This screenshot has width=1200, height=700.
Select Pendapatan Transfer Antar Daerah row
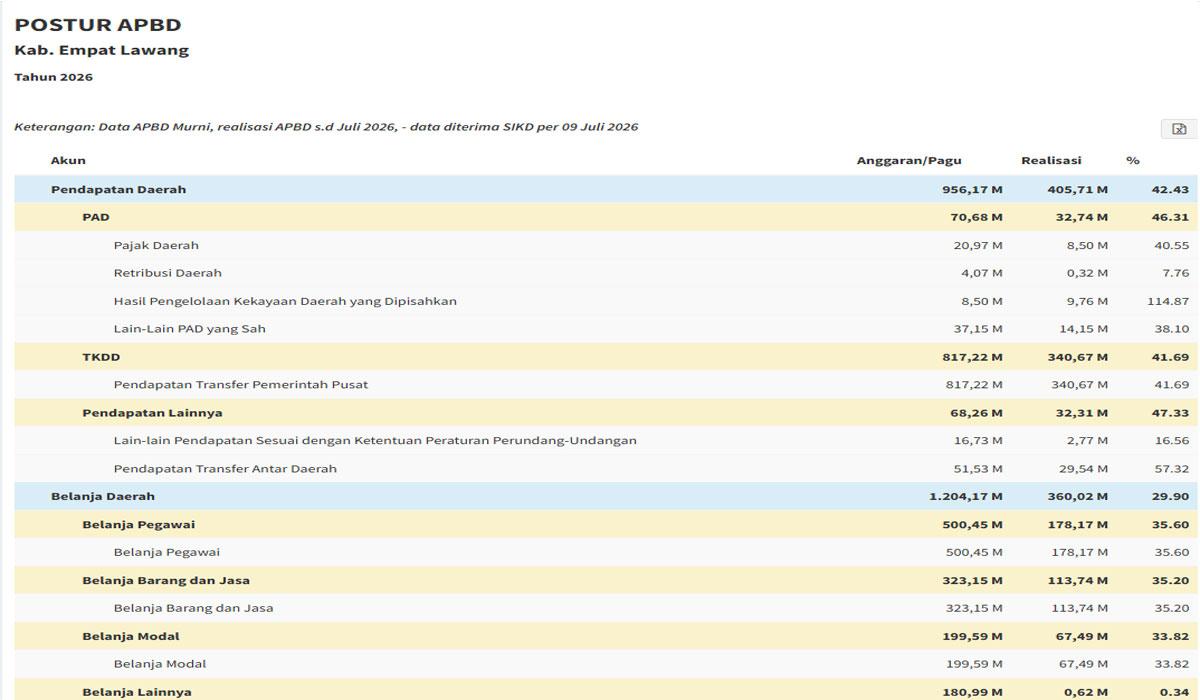(606, 469)
